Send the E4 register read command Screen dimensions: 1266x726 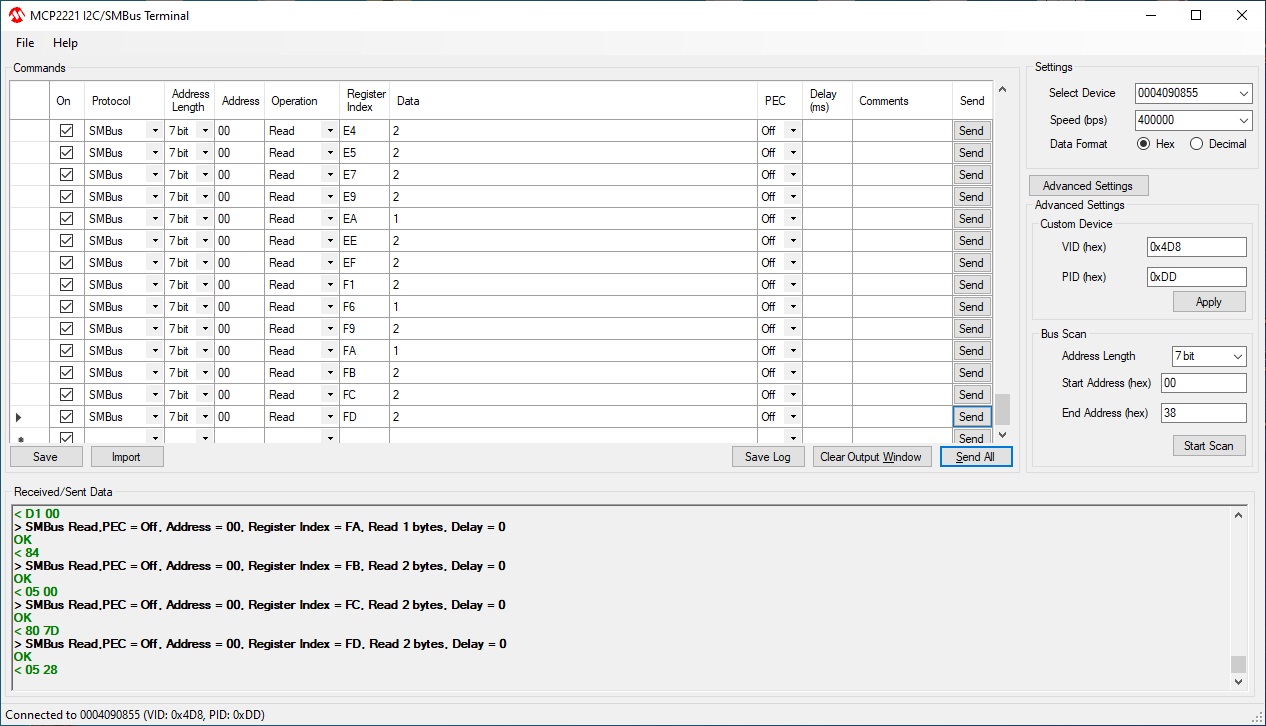pyautogui.click(x=971, y=131)
